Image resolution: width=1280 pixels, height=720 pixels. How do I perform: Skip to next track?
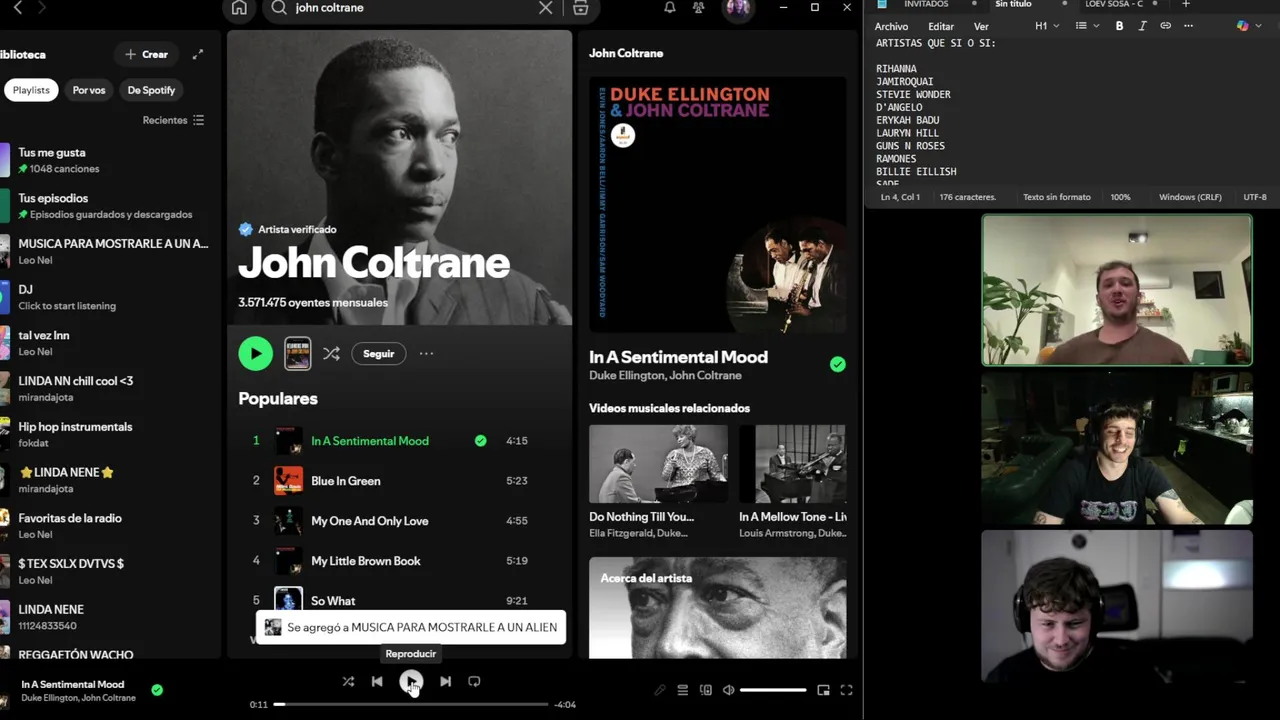coord(445,681)
